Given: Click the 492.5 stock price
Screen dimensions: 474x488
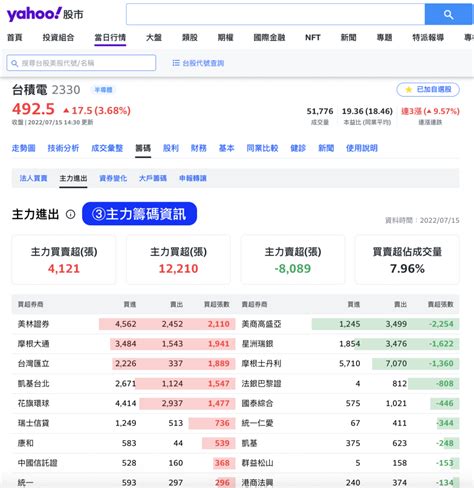Looking at the screenshot, I should [x=33, y=109].
